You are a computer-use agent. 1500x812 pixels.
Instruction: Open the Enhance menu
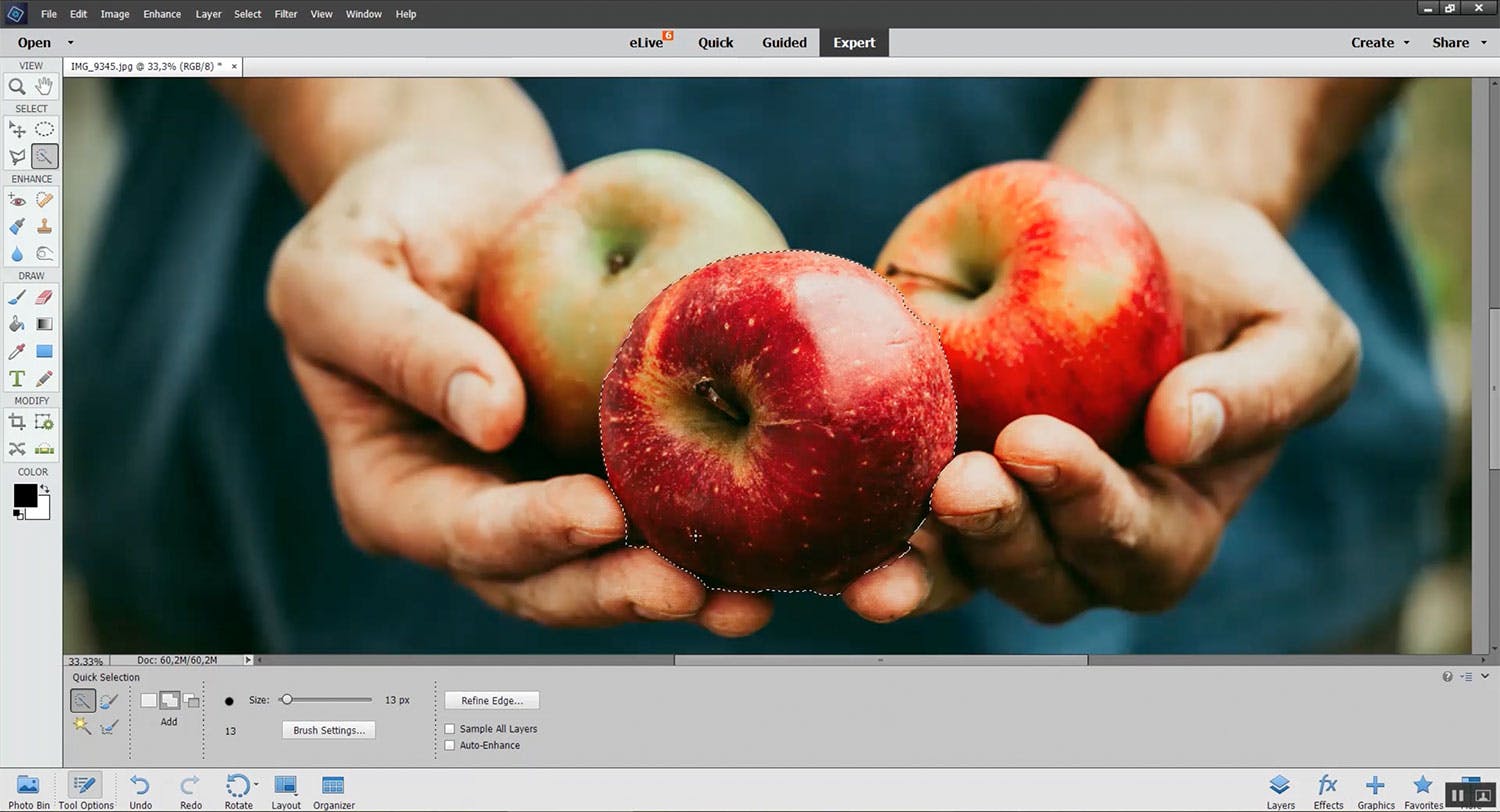click(x=162, y=14)
